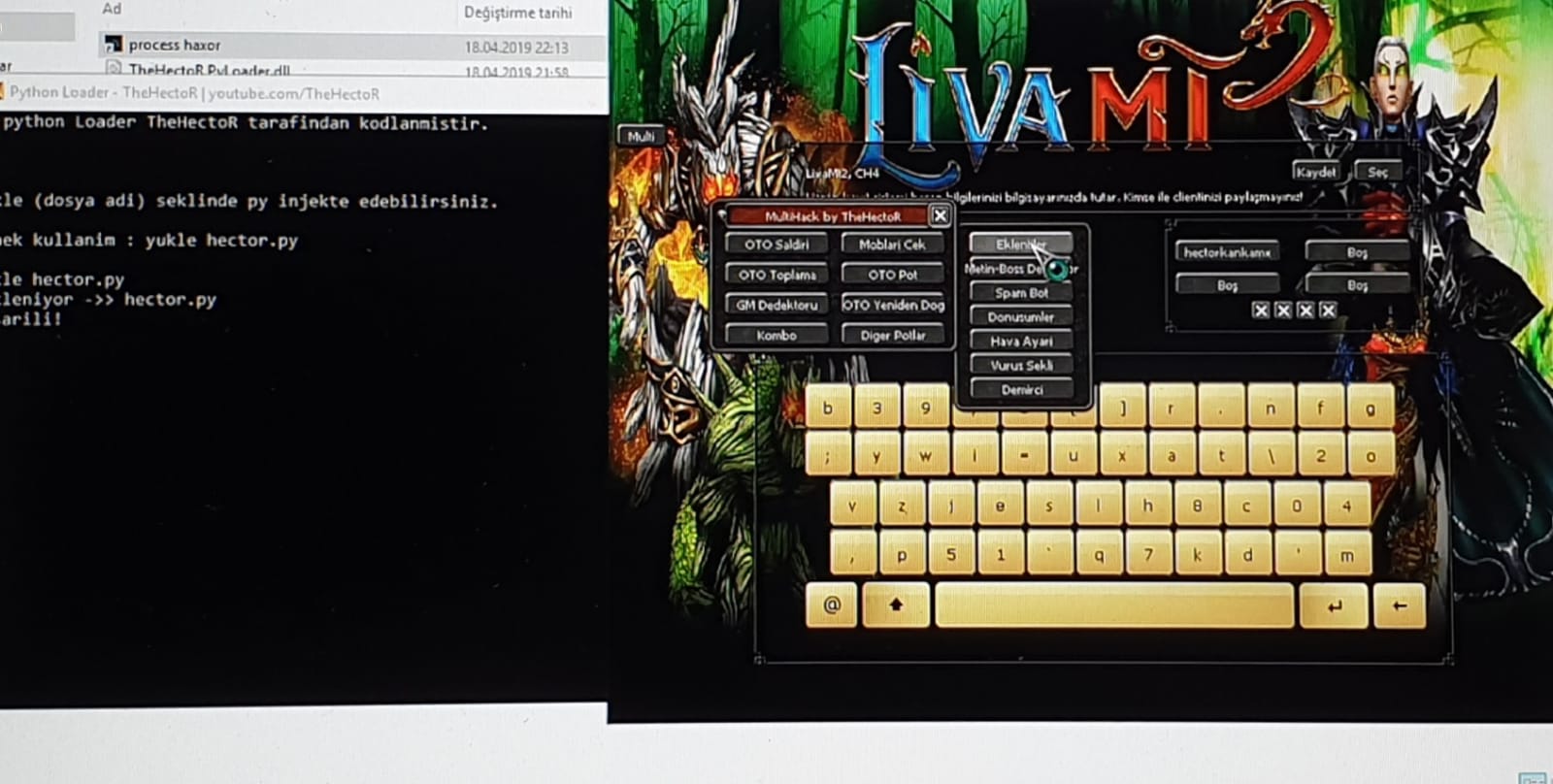Tap the u key

(x=1074, y=455)
